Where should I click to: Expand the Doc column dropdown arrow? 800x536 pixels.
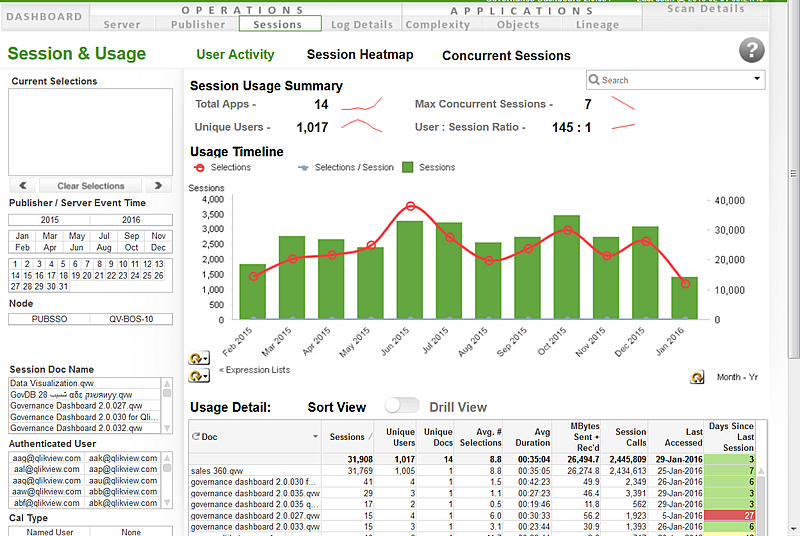click(316, 437)
